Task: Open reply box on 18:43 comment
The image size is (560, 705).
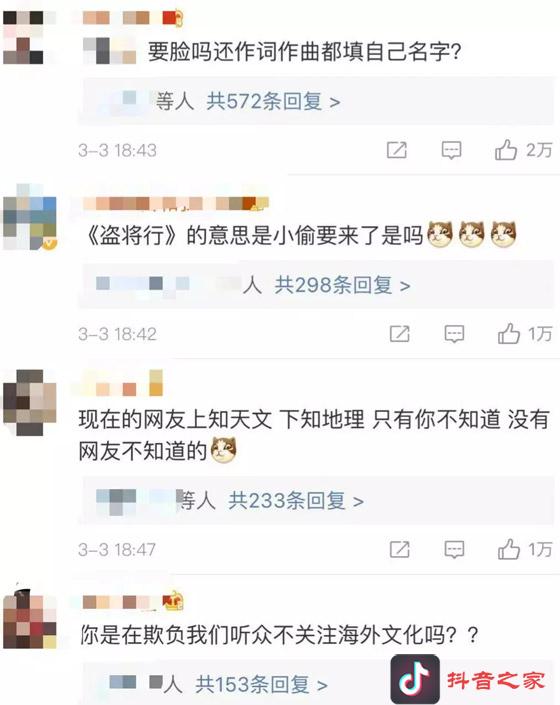Action: tap(451, 150)
